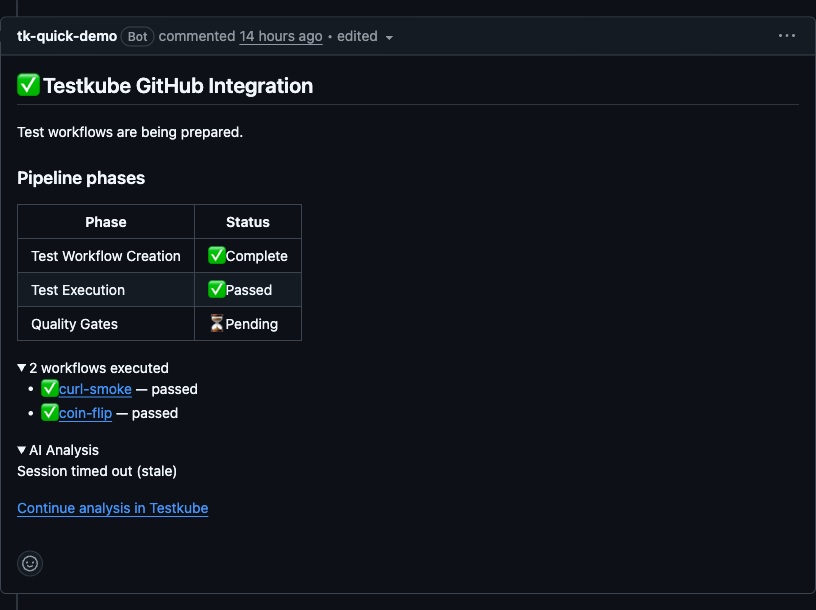Open the 14 hours ago timestamp link
The width and height of the screenshot is (816, 610).
[280, 36]
